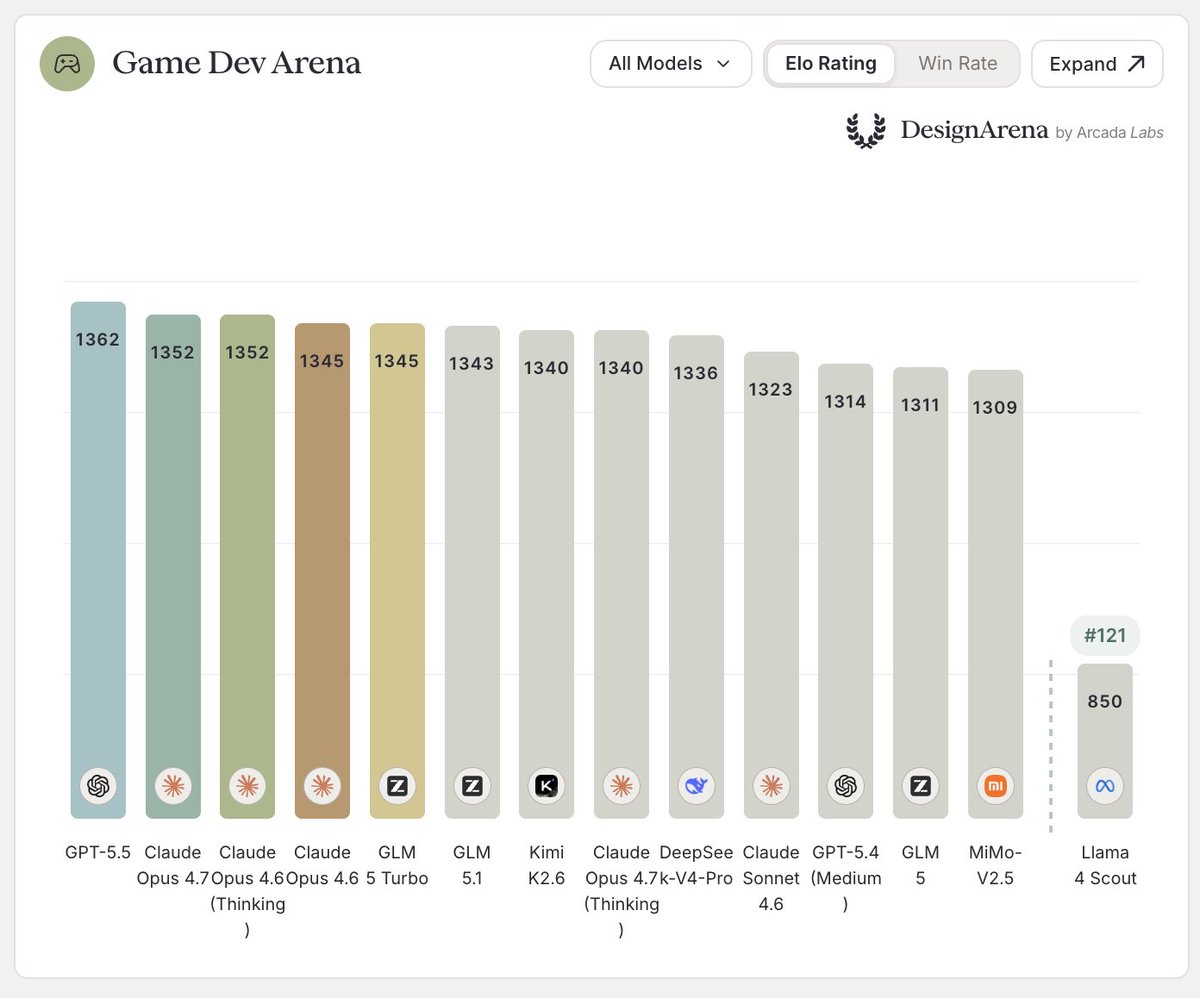
Task: Click the Kimi K2.6 axis label
Action: point(546,866)
